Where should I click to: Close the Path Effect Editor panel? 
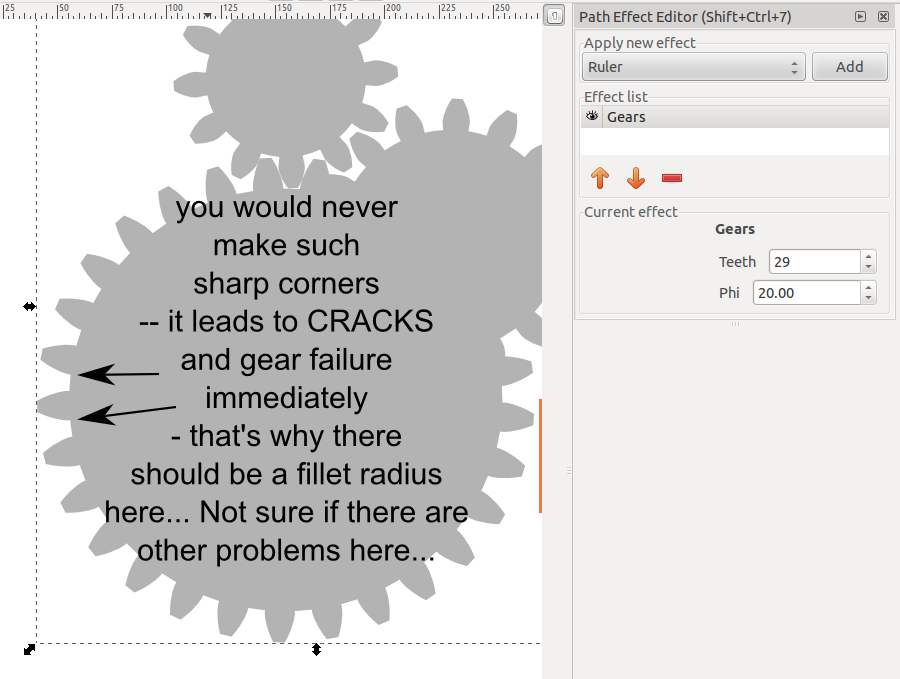[883, 17]
